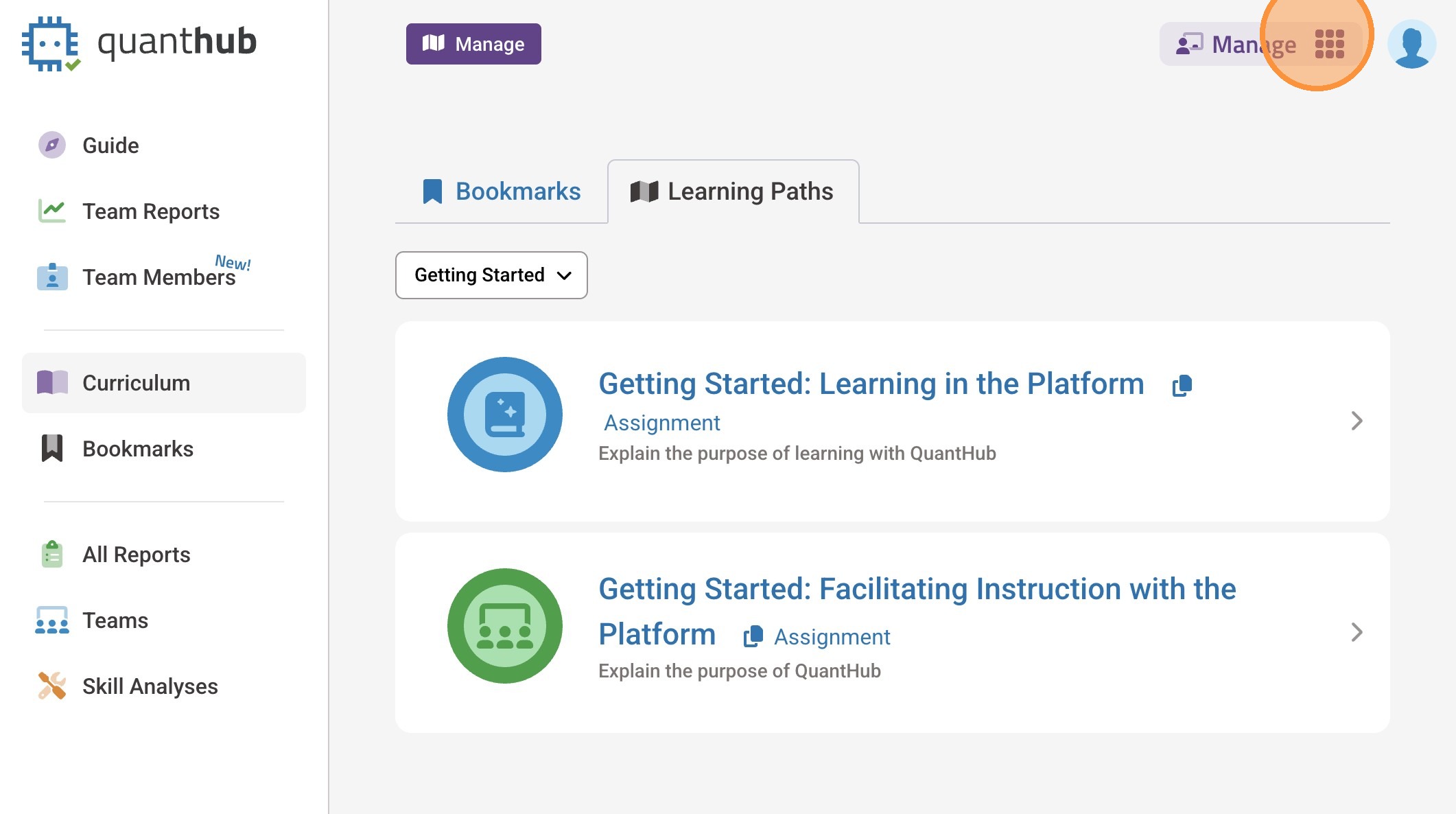This screenshot has width=1456, height=814.
Task: Click the blue book path thumbnail
Action: (504, 415)
